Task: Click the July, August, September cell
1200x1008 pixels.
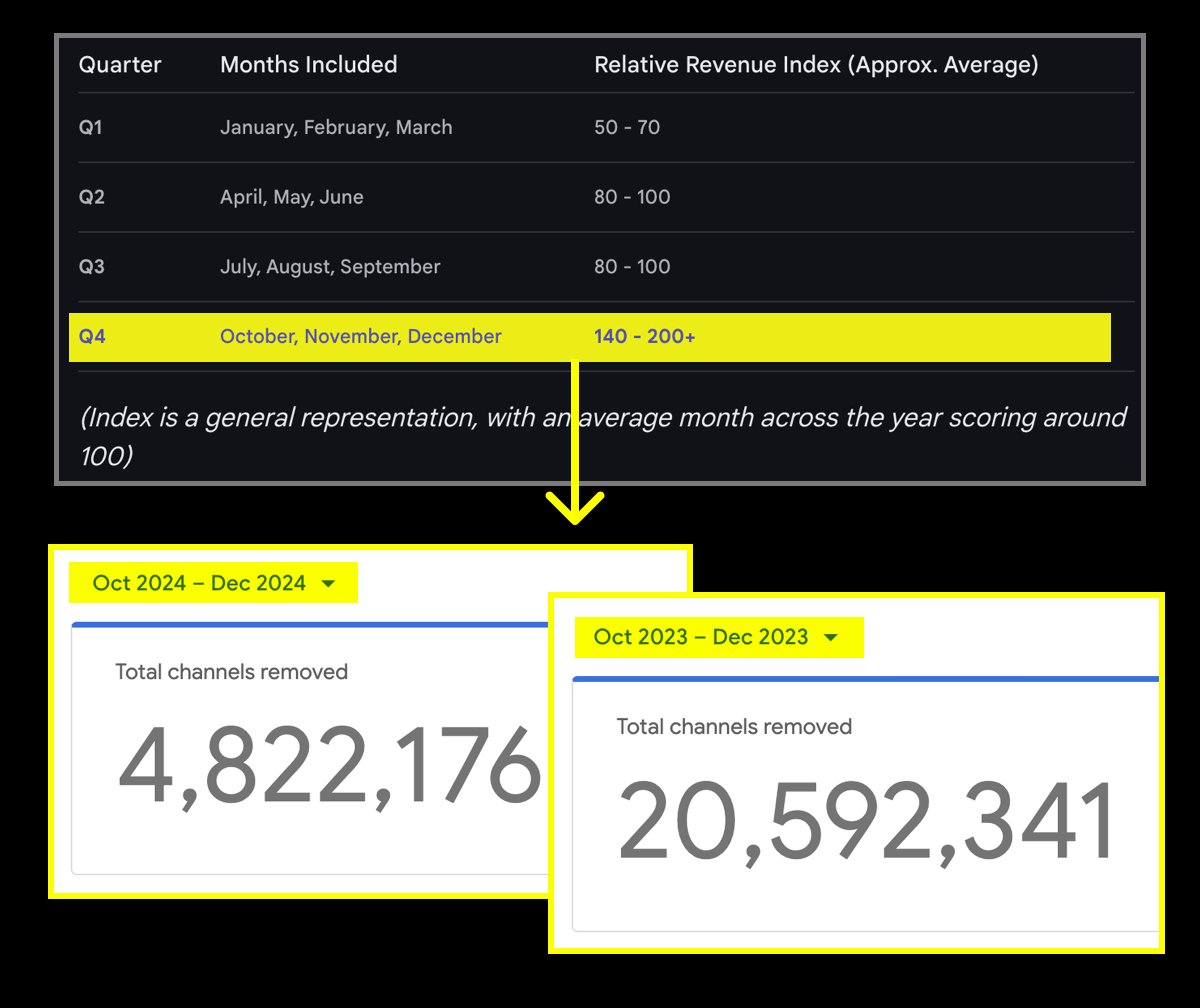Action: click(330, 267)
